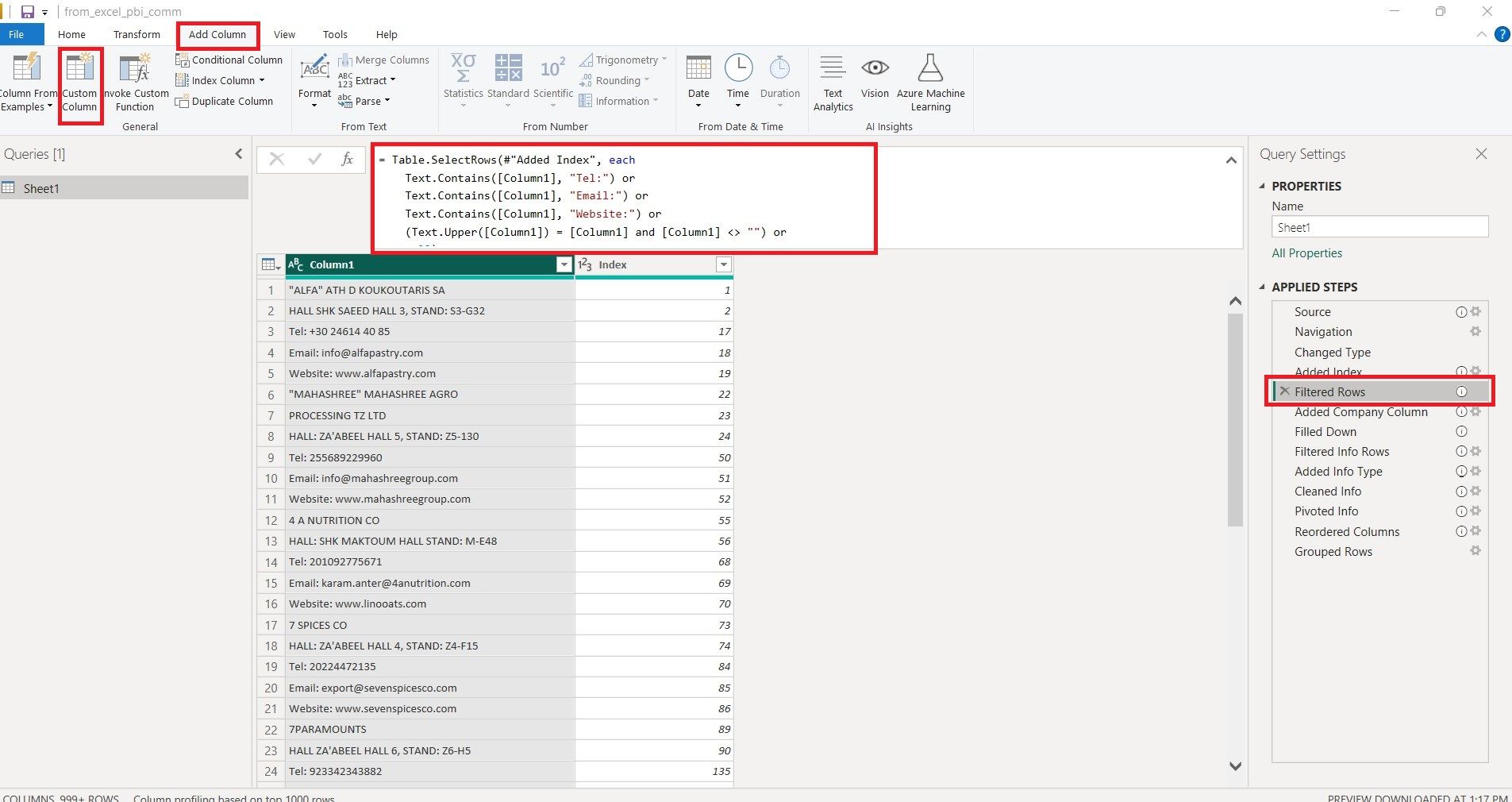Select the Sheet1 query
This screenshot has width=1512, height=802.
[124, 188]
